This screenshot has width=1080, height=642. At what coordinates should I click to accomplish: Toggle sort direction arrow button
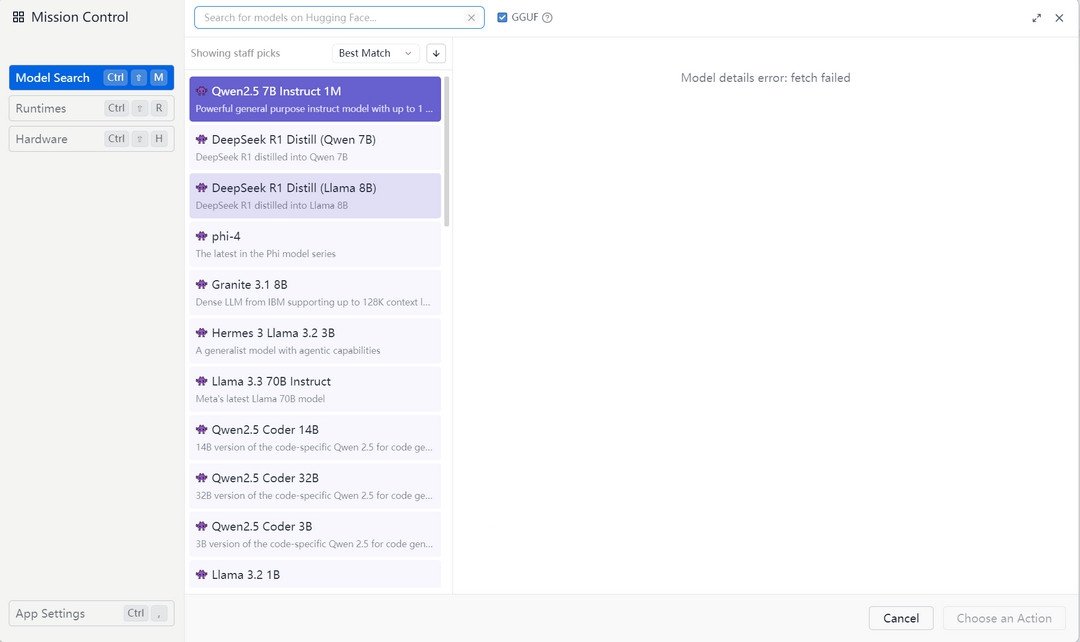pyautogui.click(x=436, y=53)
